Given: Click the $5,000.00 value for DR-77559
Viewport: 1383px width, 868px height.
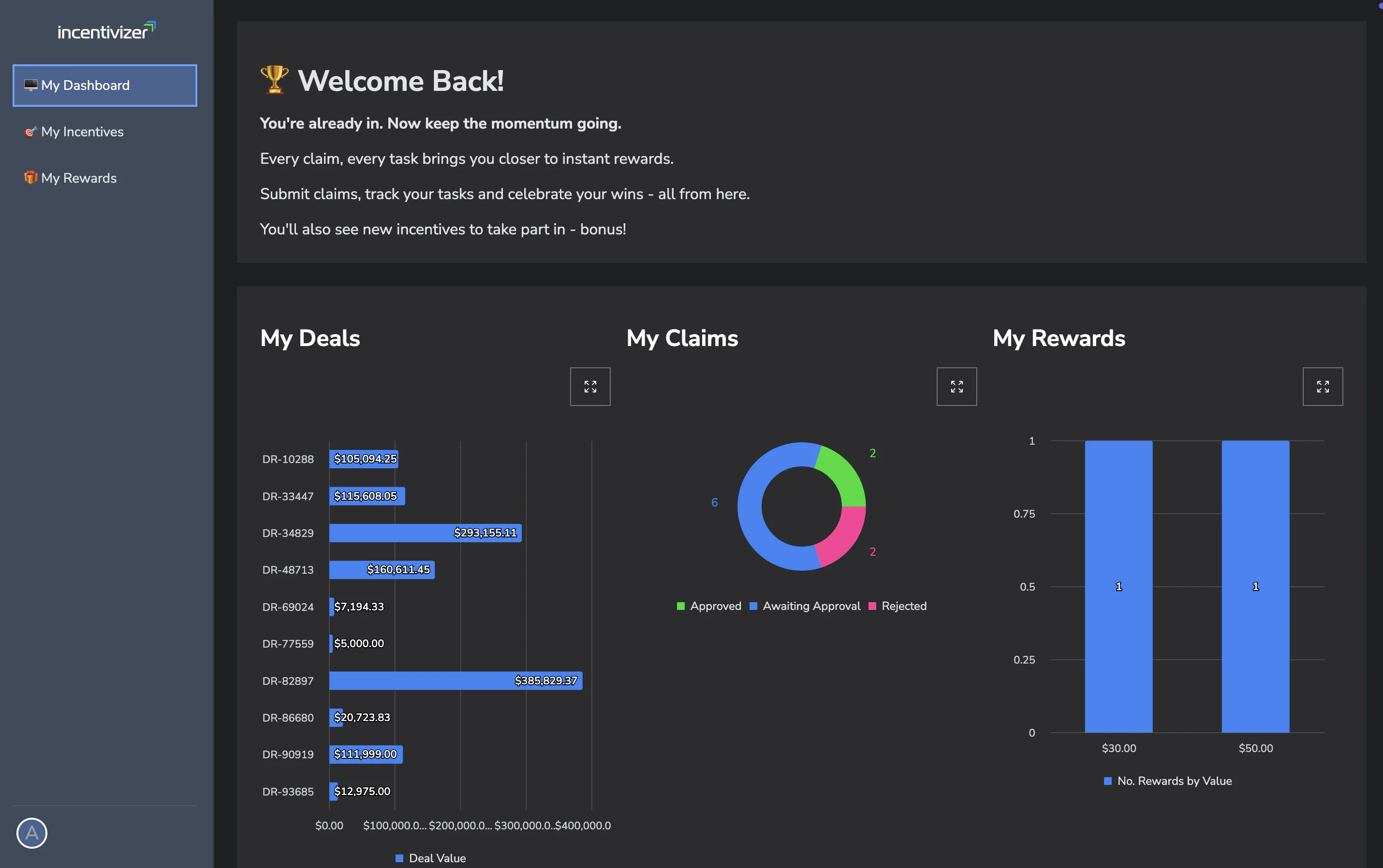Looking at the screenshot, I should [359, 644].
